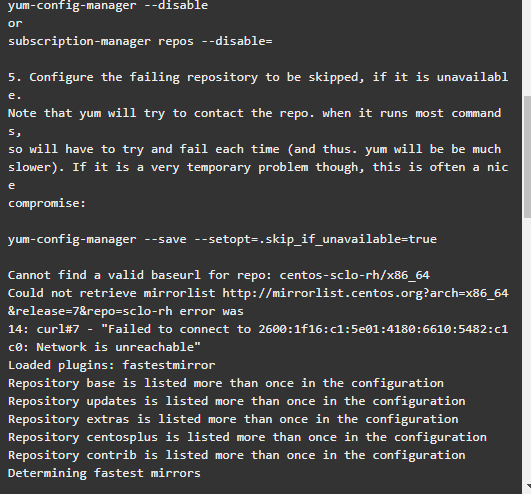The height and width of the screenshot is (494, 531).
Task: Click the 'Network is unreachable' error text
Action: click(x=118, y=347)
